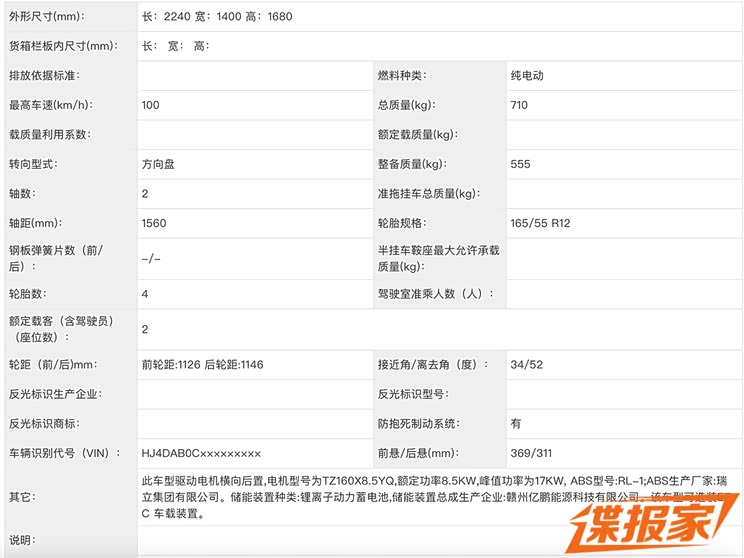Click the 货箱栏板内尺寸(mm) label
This screenshot has width=744, height=558.
pos(61,46)
